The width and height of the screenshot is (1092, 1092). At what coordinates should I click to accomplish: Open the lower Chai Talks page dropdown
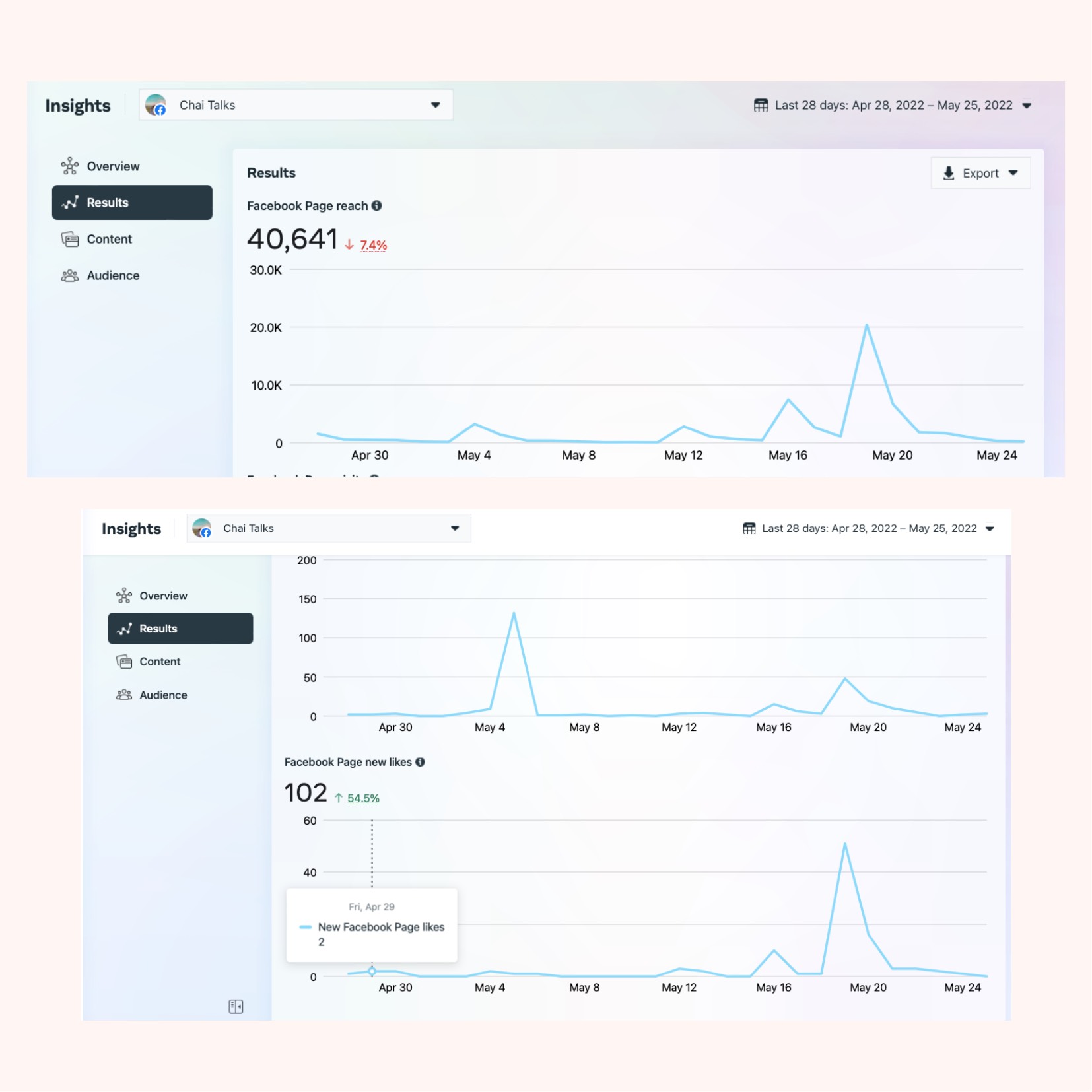point(329,528)
